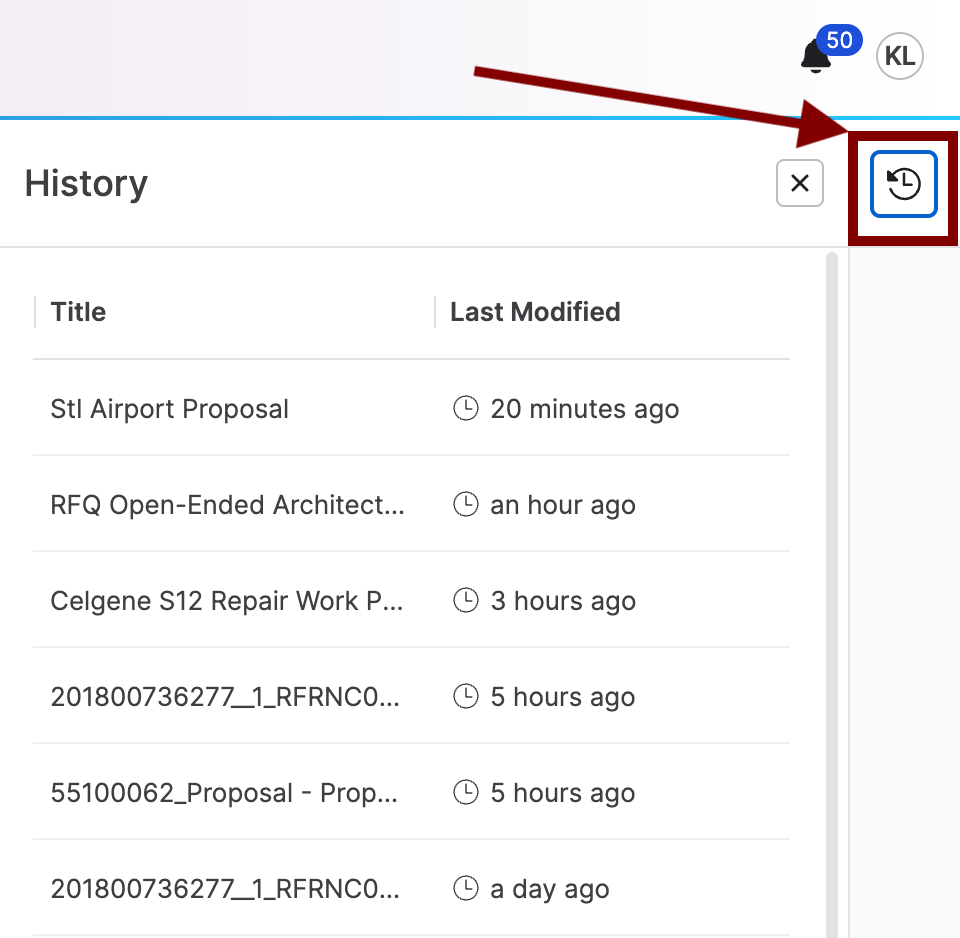Toggle the History panel clock icon
Image resolution: width=960 pixels, height=938 pixels.
coord(904,184)
